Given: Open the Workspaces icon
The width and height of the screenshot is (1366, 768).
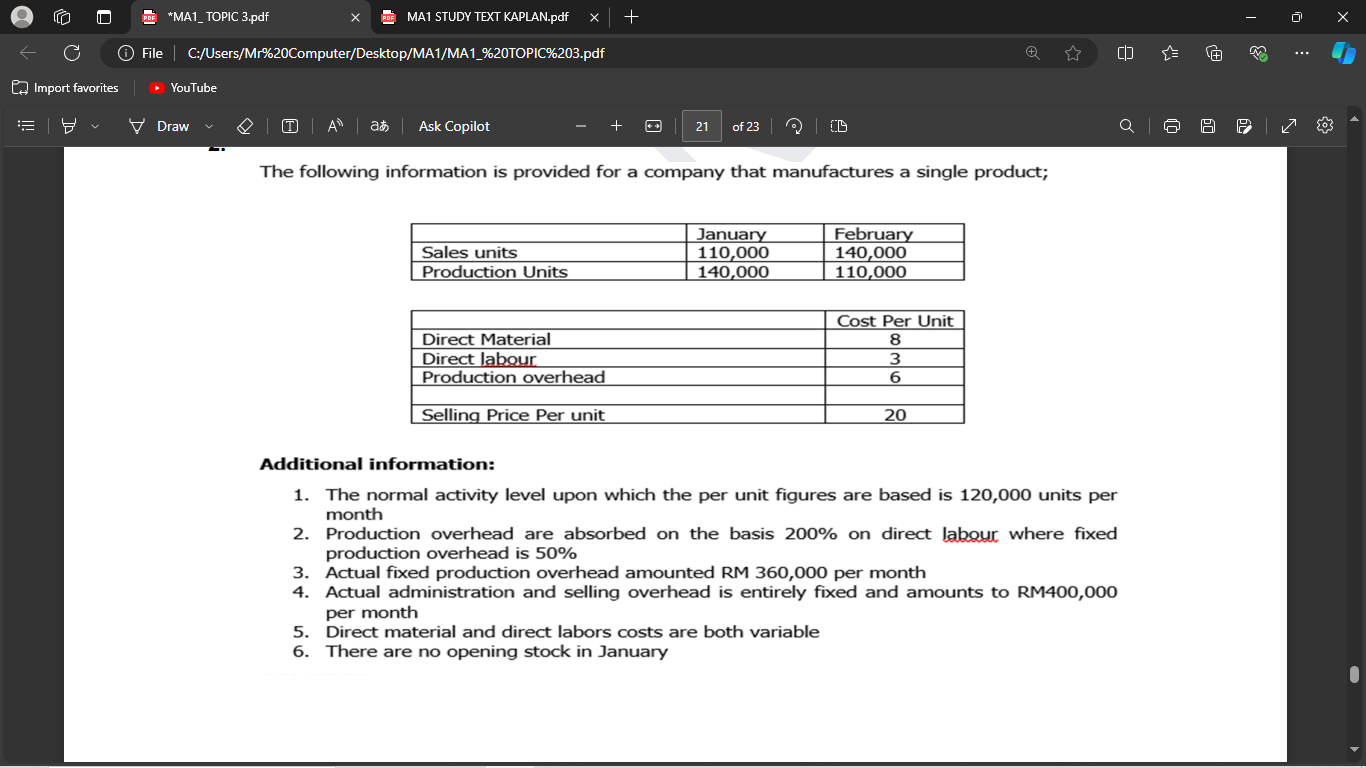Looking at the screenshot, I should (62, 17).
